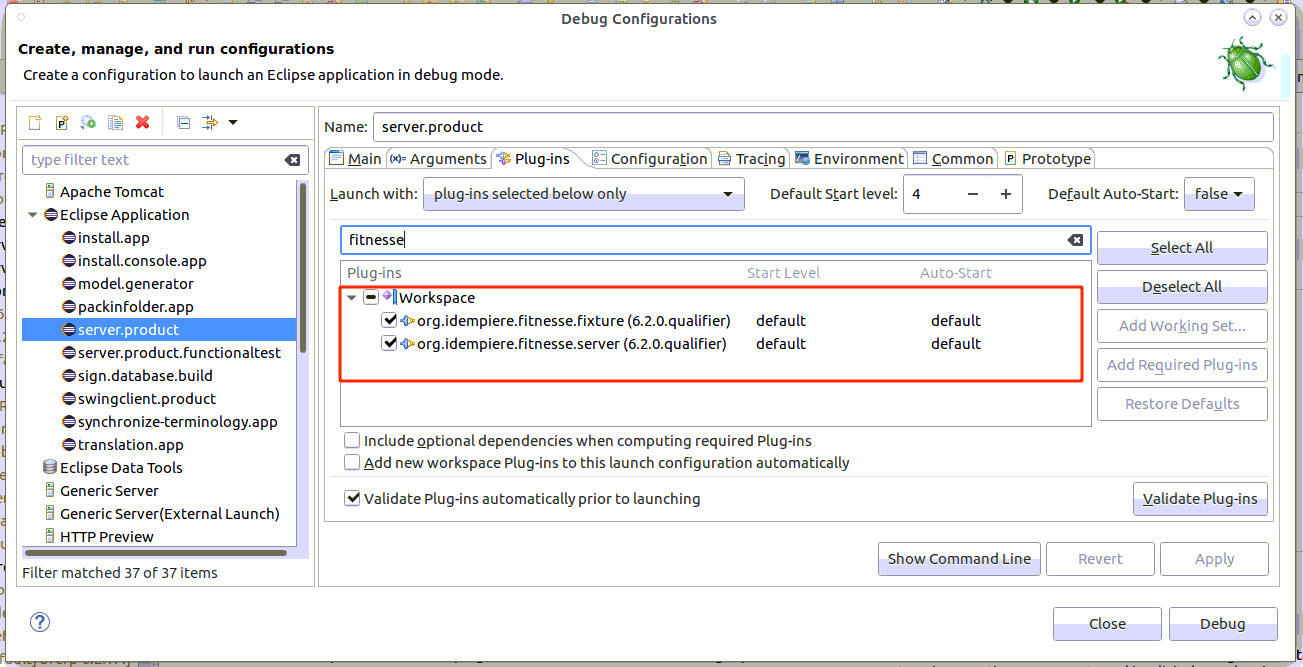Viewport: 1303px width, 667px height.
Task: Open the Launch with dropdown
Action: 583,194
